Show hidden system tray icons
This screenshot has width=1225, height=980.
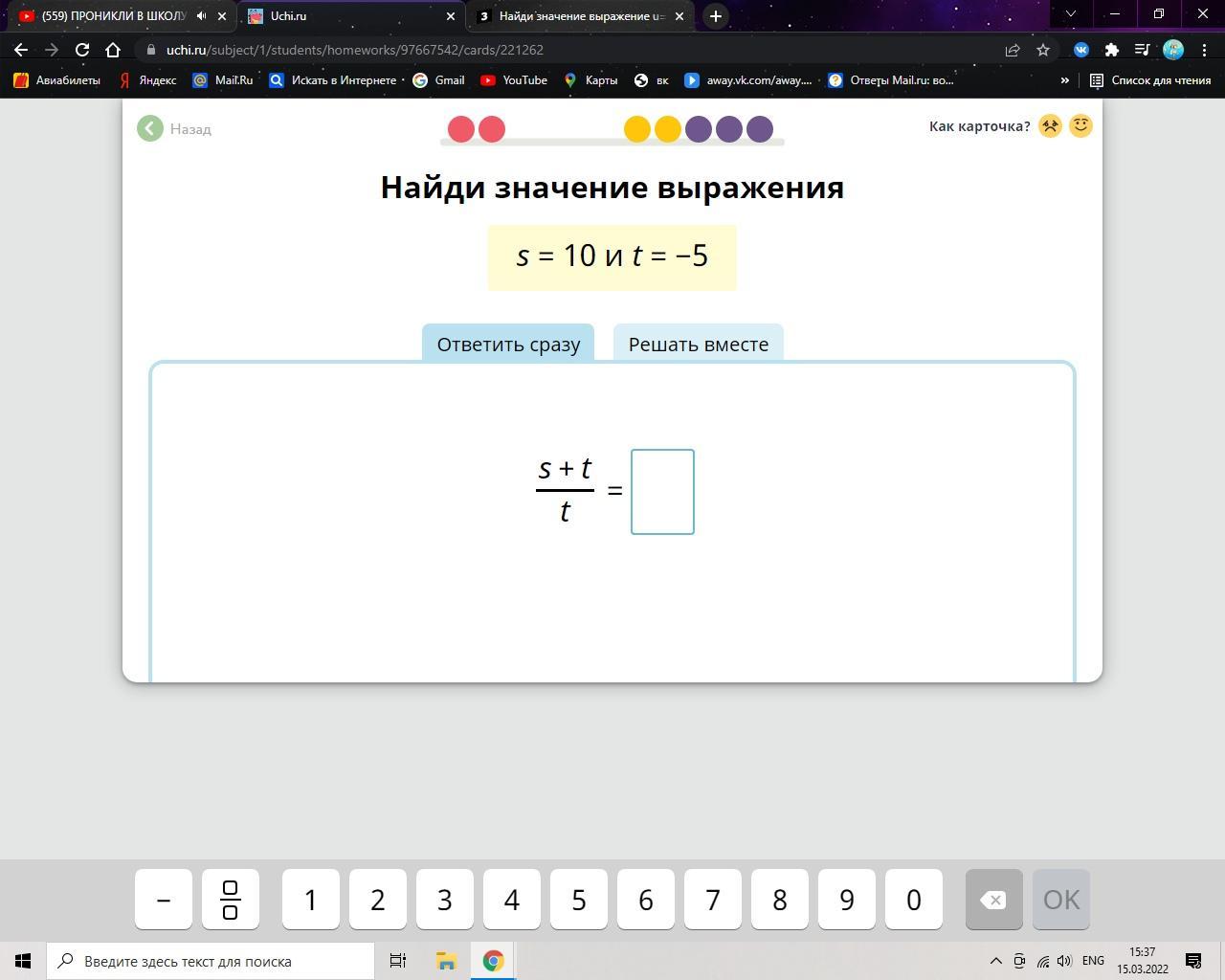995,961
